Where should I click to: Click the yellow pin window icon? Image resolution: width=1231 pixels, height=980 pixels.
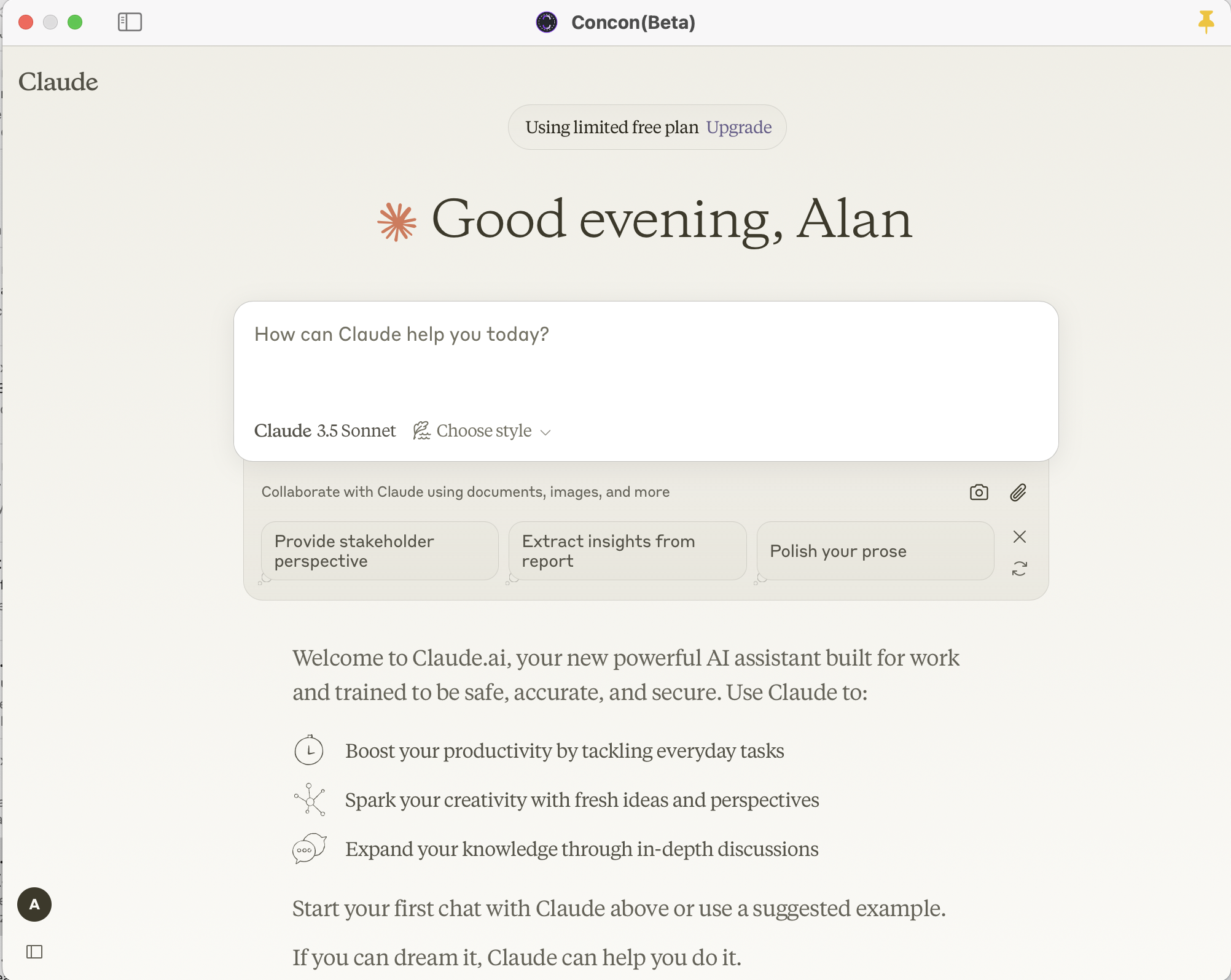click(x=1206, y=21)
